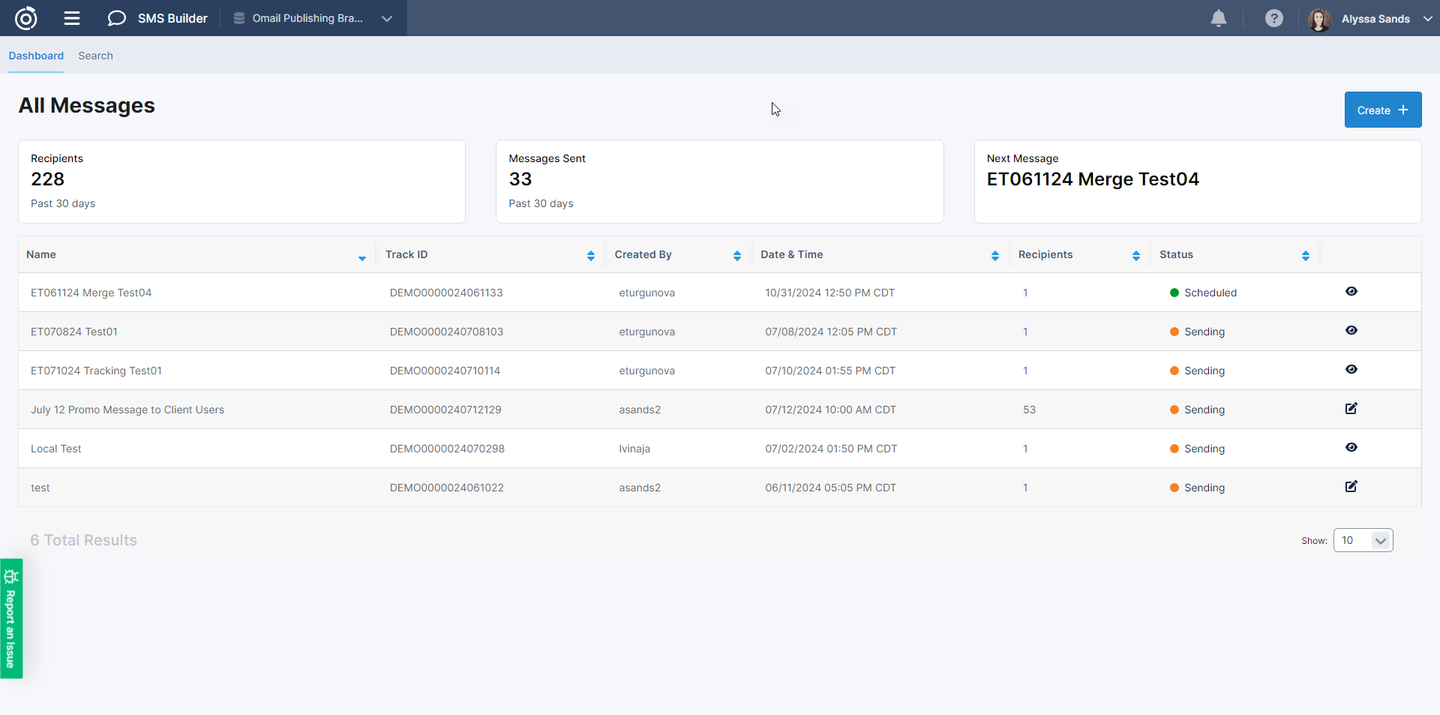
Task: View the Local Test message details
Action: pyautogui.click(x=1351, y=447)
